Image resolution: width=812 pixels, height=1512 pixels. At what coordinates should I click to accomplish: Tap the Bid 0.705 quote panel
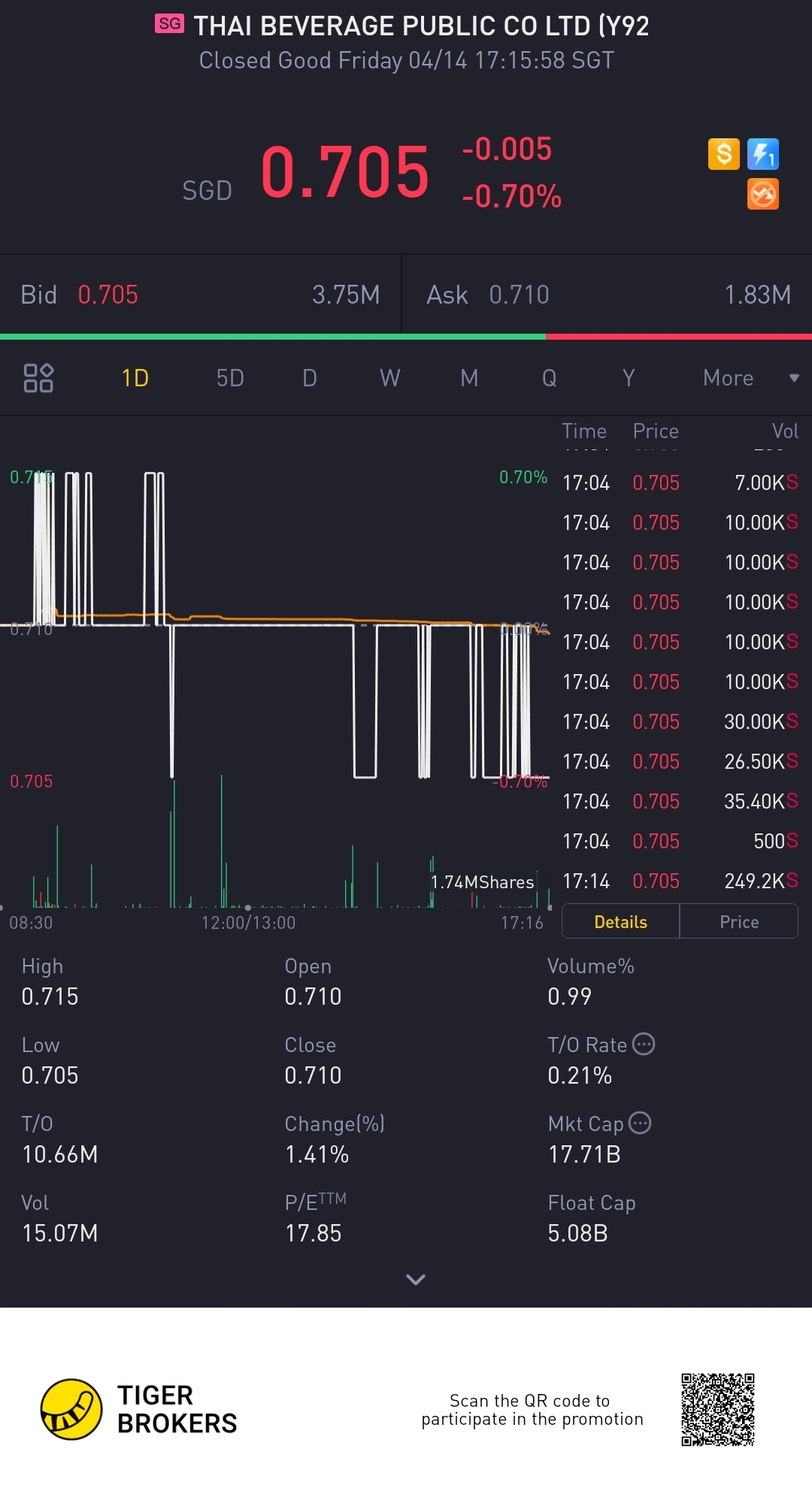coord(201,295)
